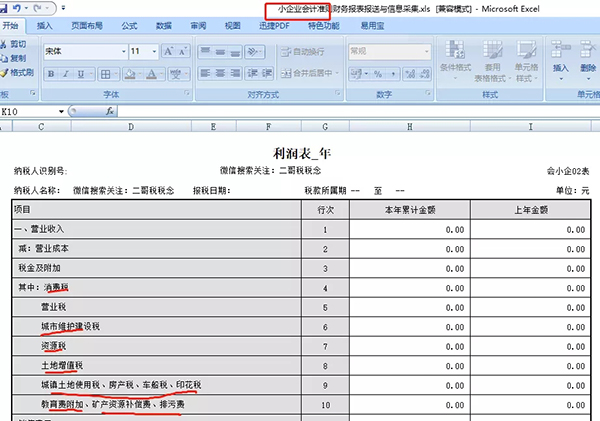Increase font size with the large A icon
This screenshot has width=600, height=421.
(168, 51)
